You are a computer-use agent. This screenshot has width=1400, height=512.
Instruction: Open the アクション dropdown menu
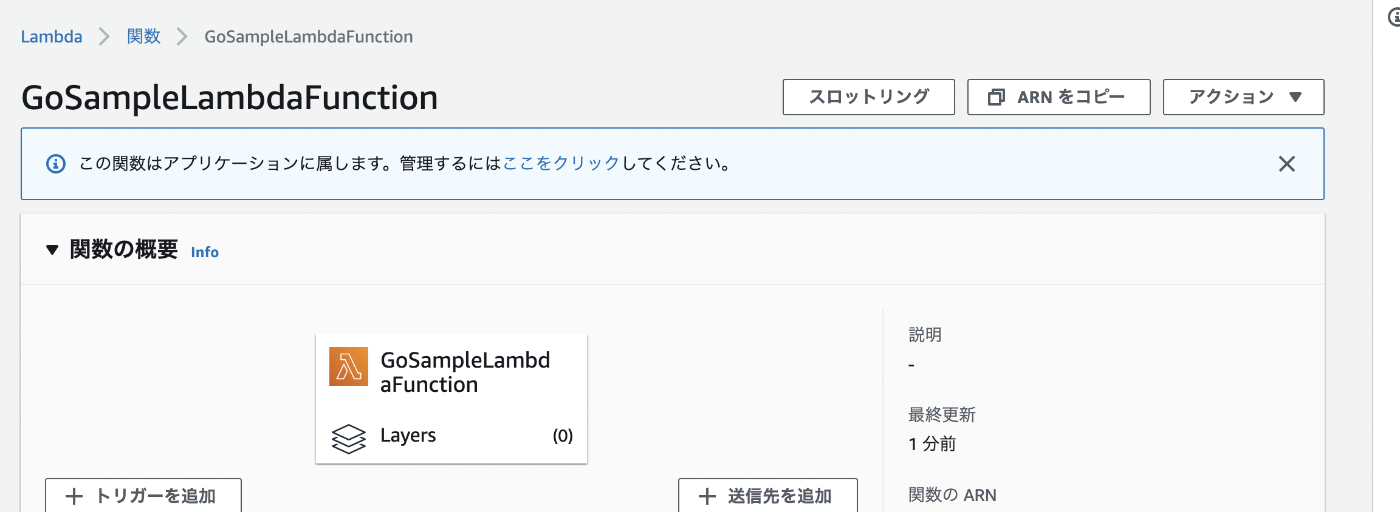tap(1244, 97)
